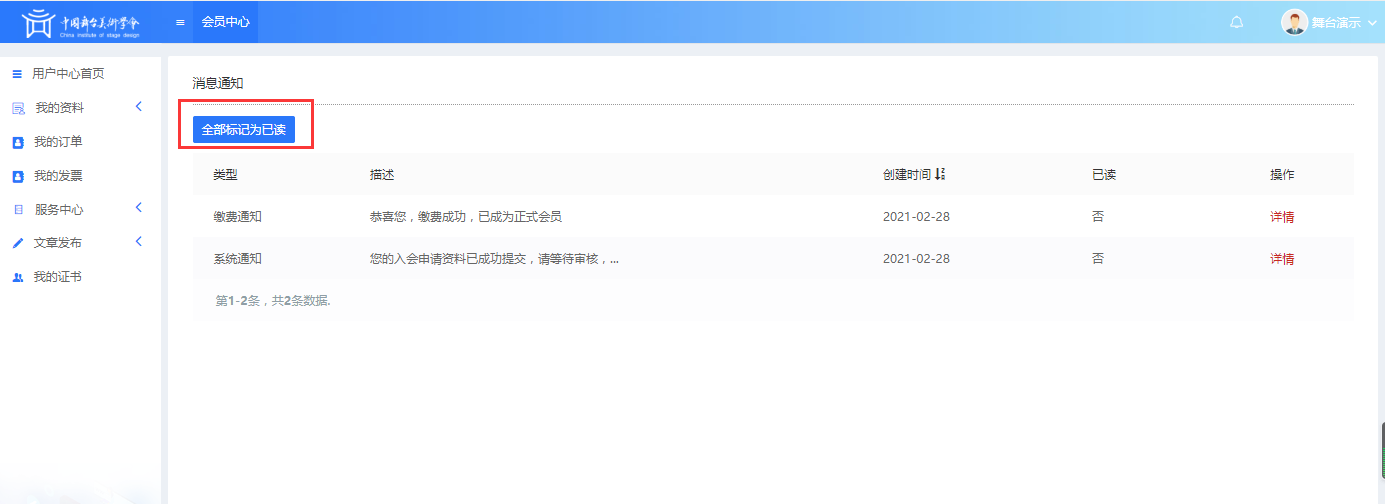Open 详情 for the 系统通知 row
The height and width of the screenshot is (504, 1385).
1281,259
